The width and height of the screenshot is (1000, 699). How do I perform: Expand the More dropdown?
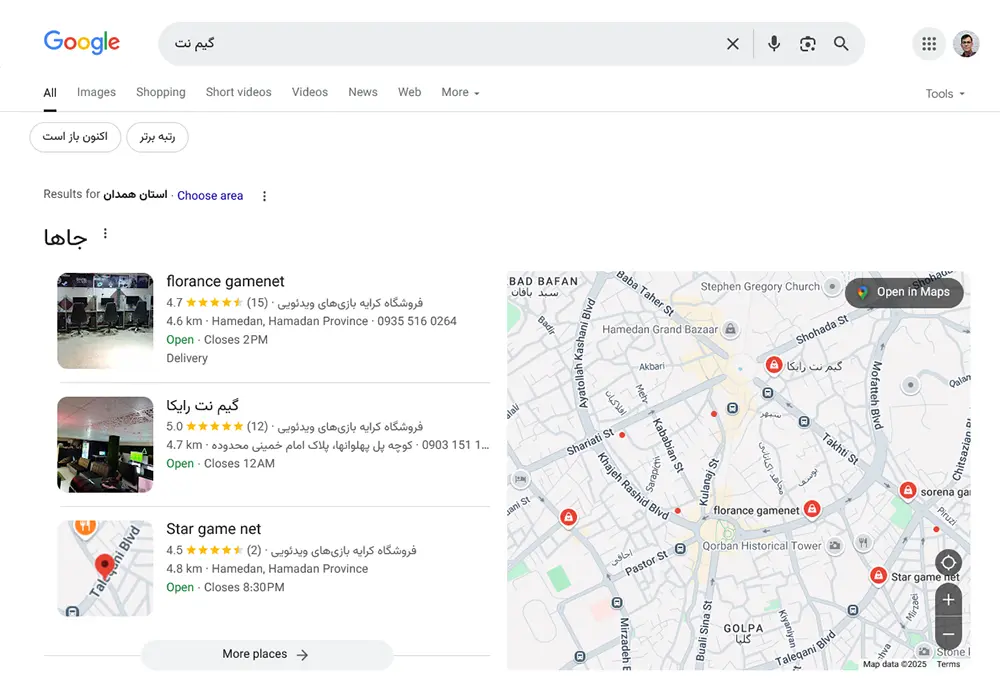coord(460,92)
